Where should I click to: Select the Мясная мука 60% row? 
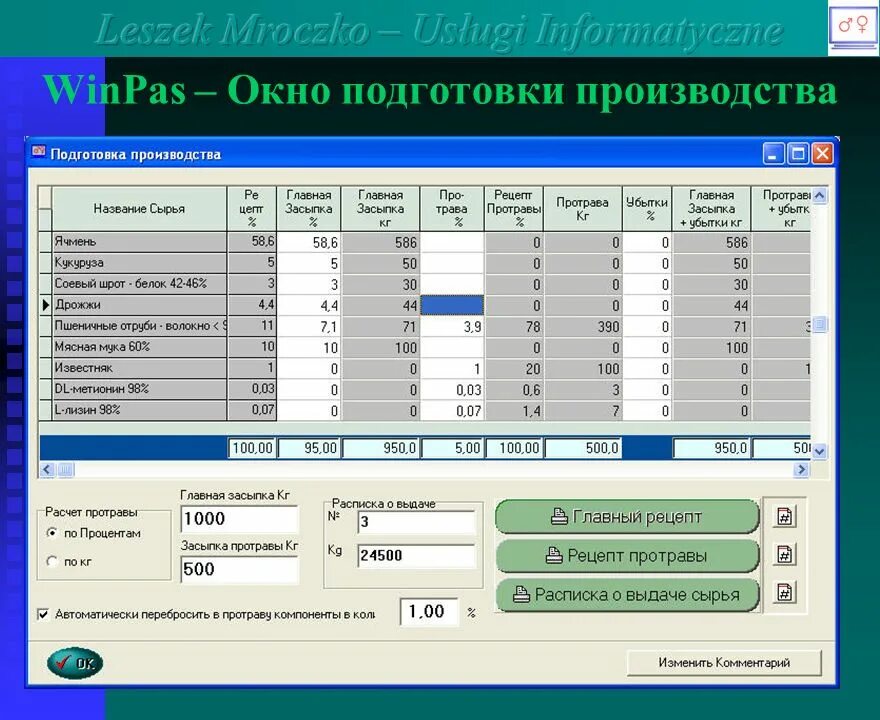click(139, 347)
